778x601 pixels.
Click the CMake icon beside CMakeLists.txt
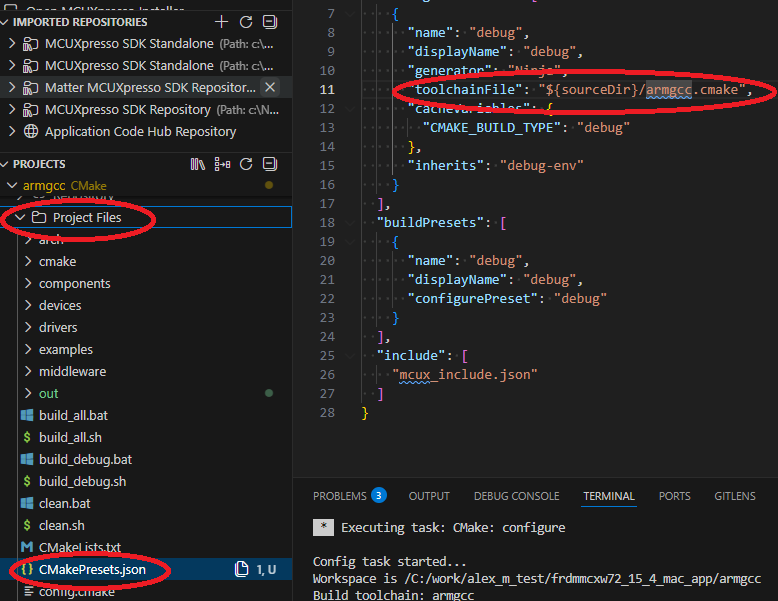pos(27,547)
